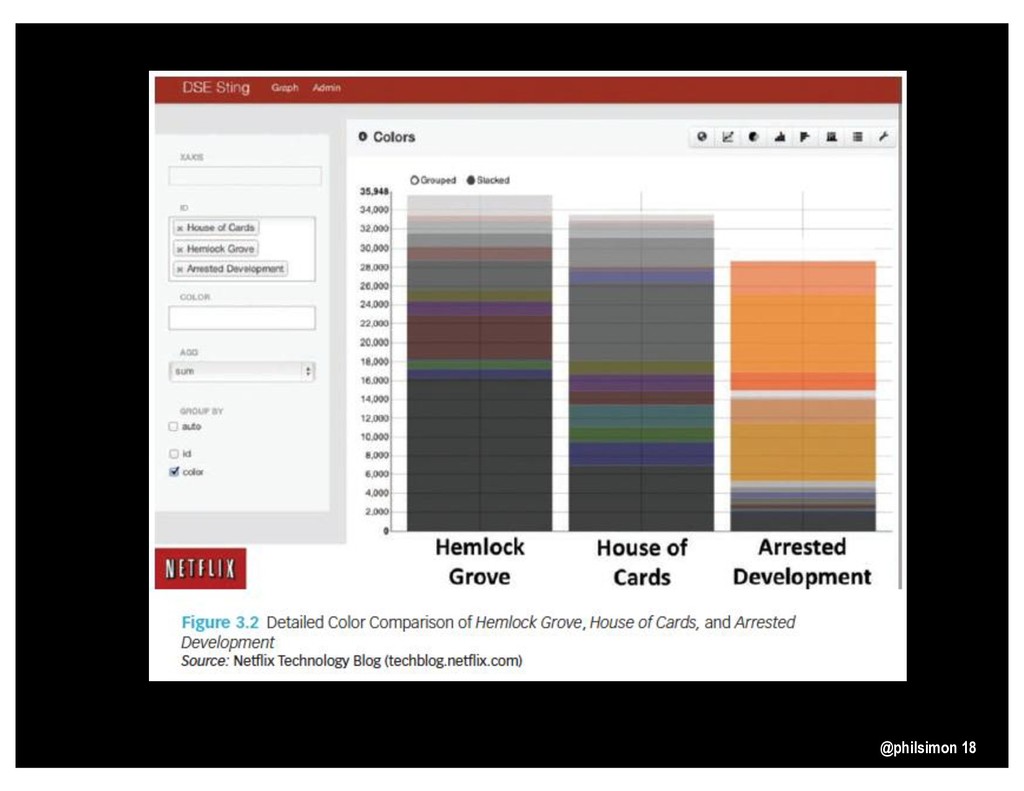The width and height of the screenshot is (1024, 791).
Task: Select the horizontal bar chart icon
Action: point(805,137)
